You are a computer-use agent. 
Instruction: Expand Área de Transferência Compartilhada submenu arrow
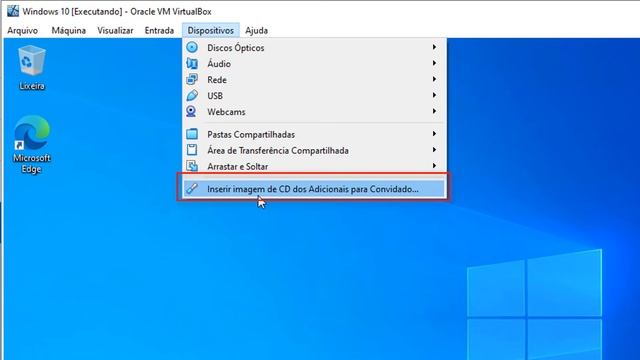[434, 150]
